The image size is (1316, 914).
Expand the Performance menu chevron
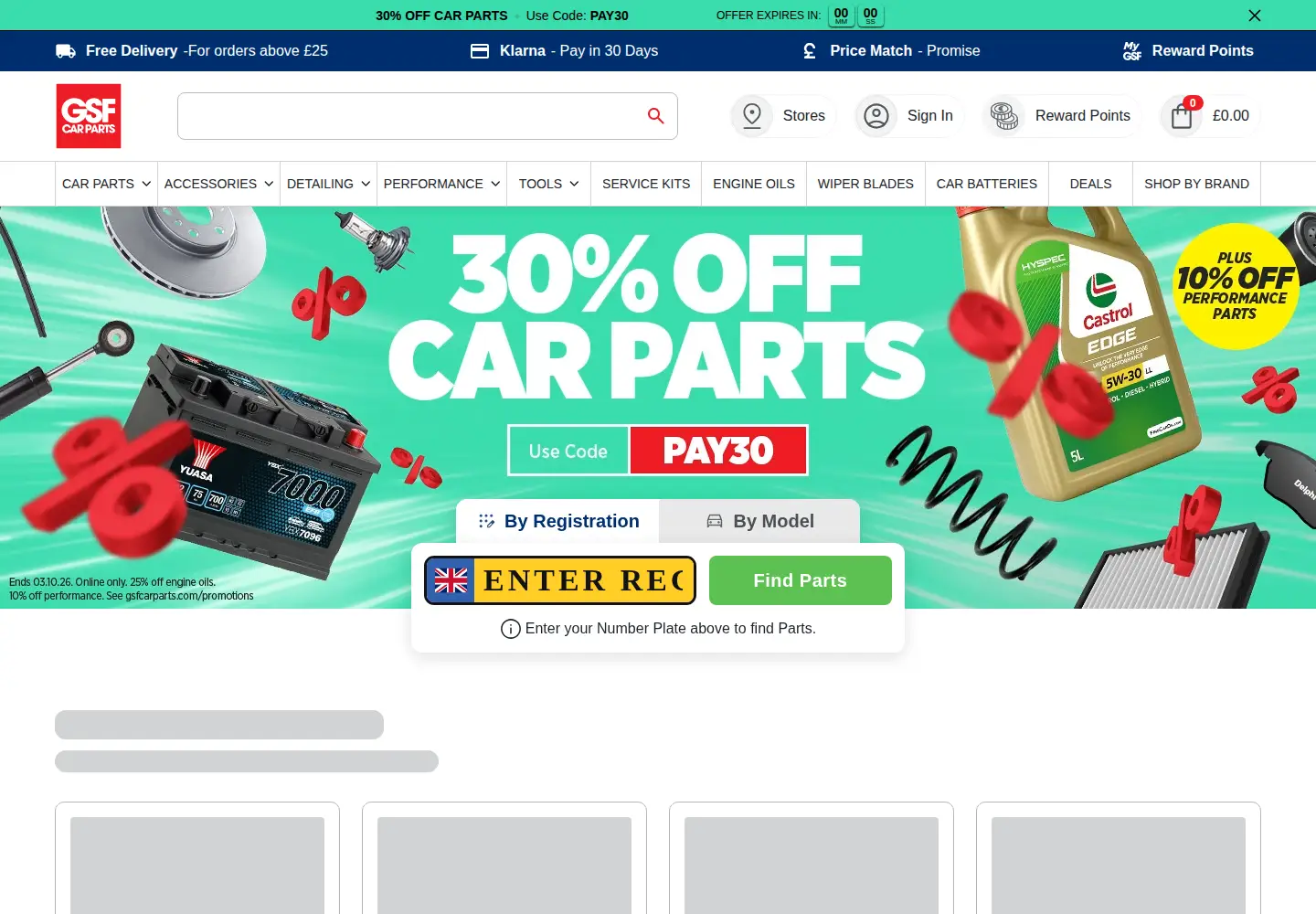point(495,184)
